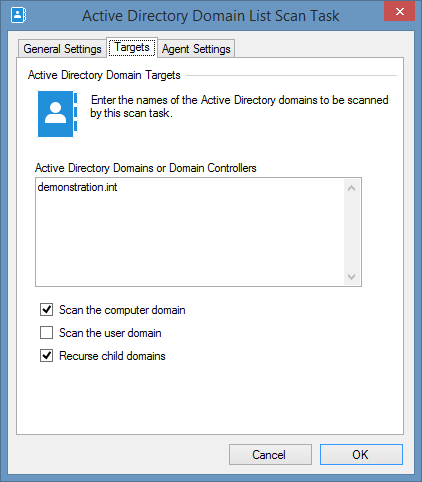Viewport: 422px width, 482px height.
Task: Click the Scan the user domain label
Action: (110, 333)
